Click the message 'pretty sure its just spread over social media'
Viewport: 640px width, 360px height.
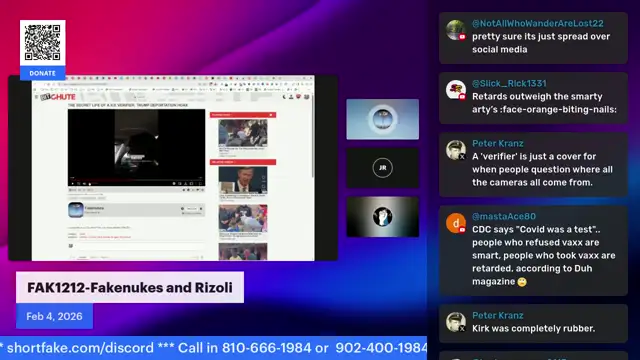(541, 43)
